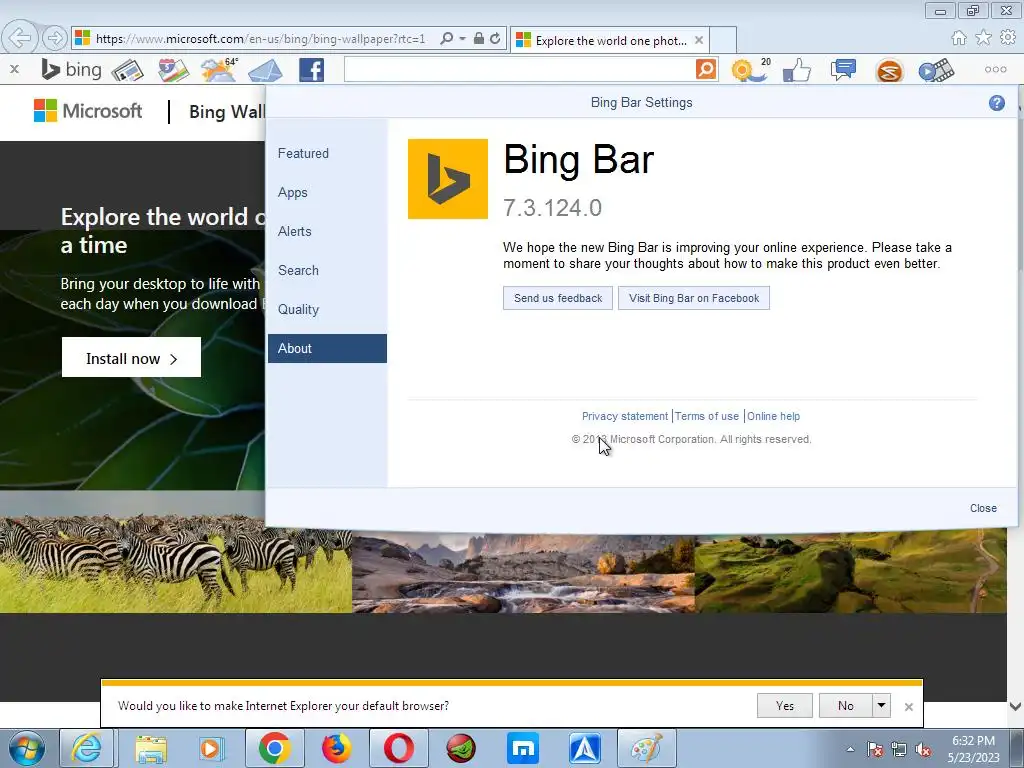This screenshot has width=1024, height=768.
Task: Click inside the Bing Bar search field
Action: [520, 69]
